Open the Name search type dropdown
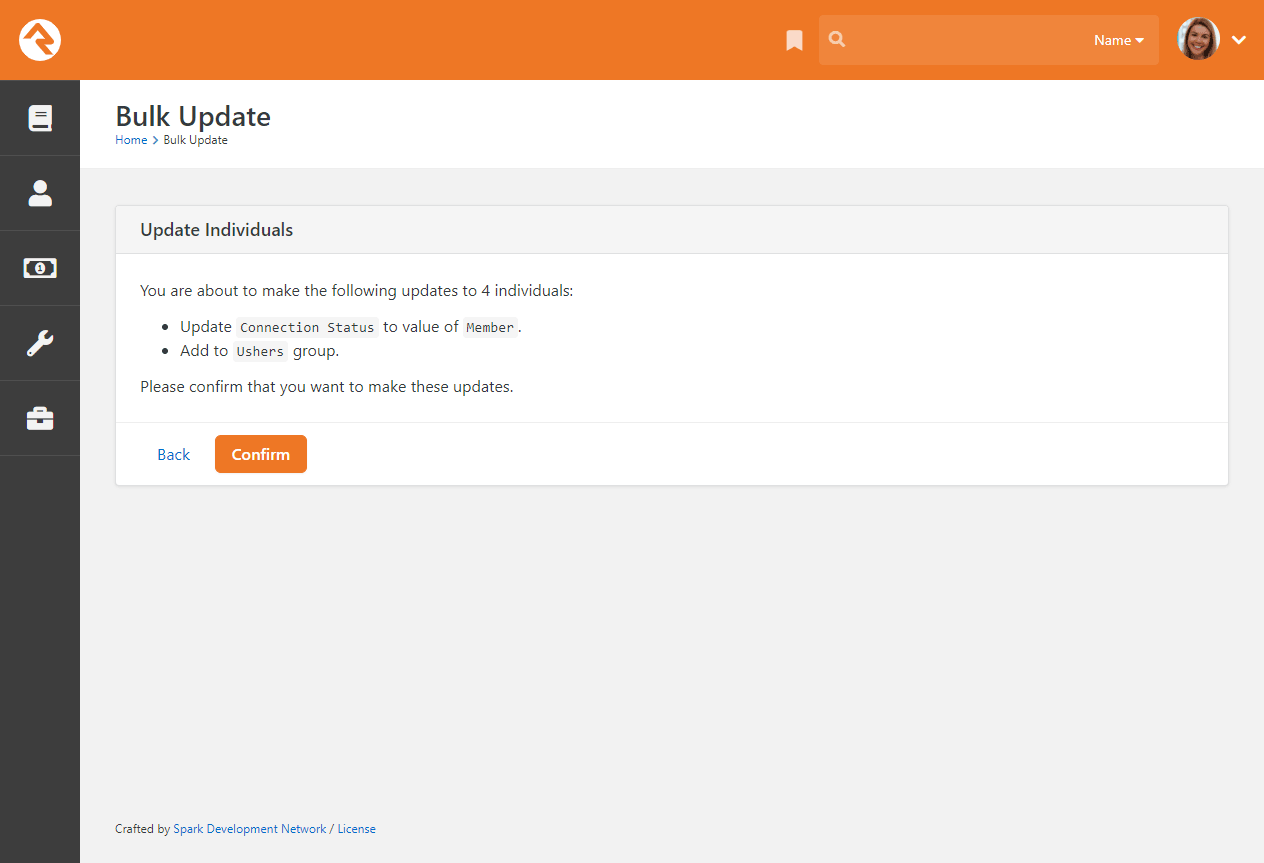The image size is (1264, 863). (x=1119, y=40)
